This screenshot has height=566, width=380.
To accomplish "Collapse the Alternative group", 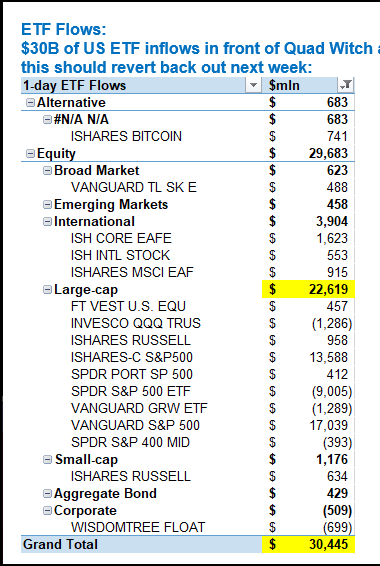I will point(30,103).
